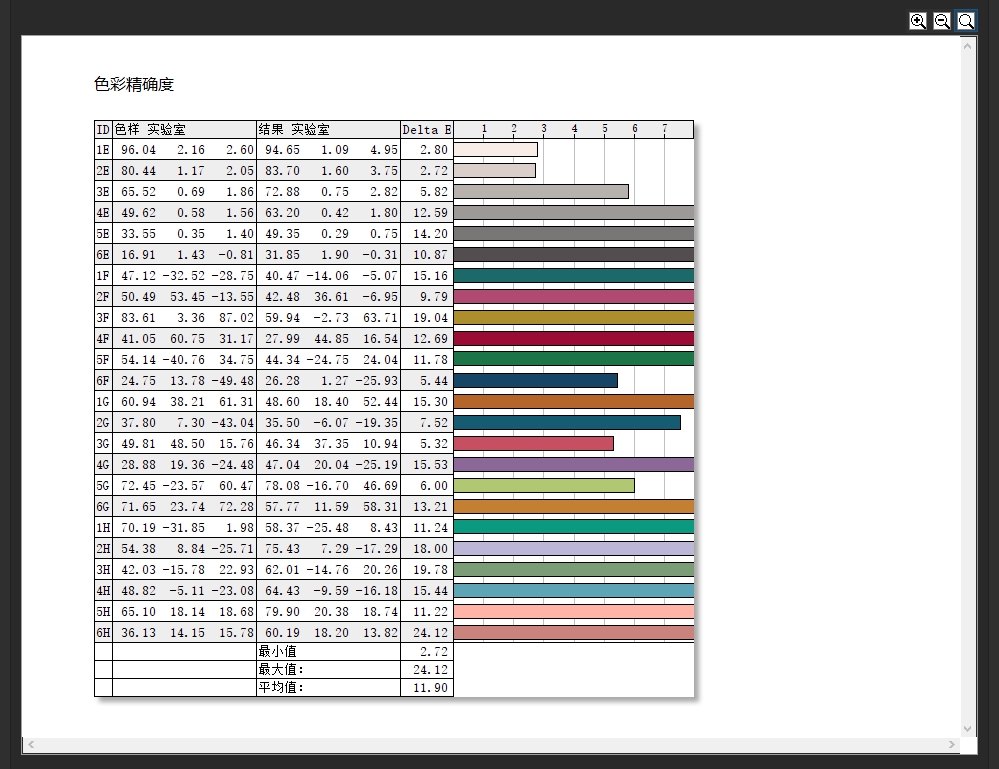This screenshot has width=999, height=769.
Task: Select the dark blue bar for row 6F
Action: (535, 380)
